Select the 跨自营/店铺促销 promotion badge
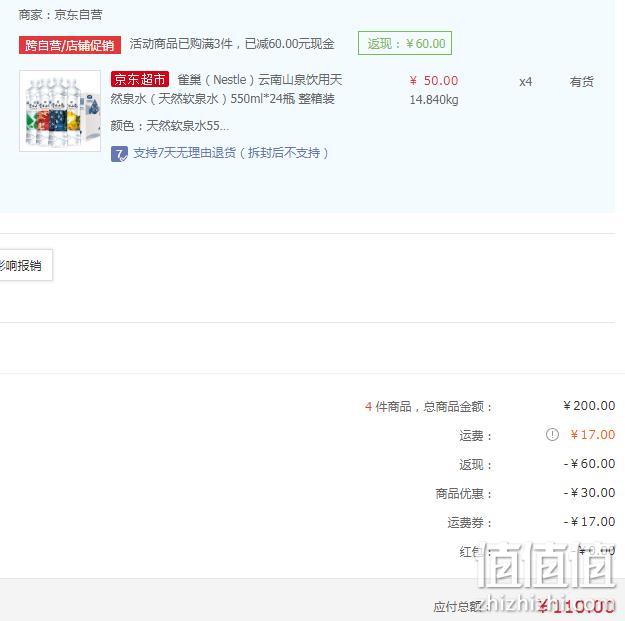 click(70, 45)
